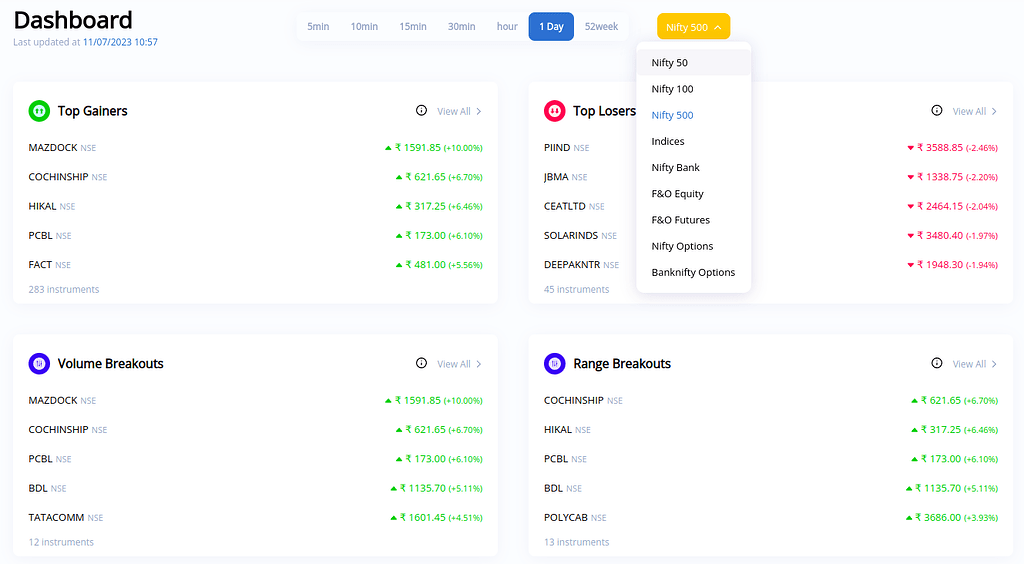Select the 10min timeframe
The width and height of the screenshot is (1024, 564).
[364, 27]
